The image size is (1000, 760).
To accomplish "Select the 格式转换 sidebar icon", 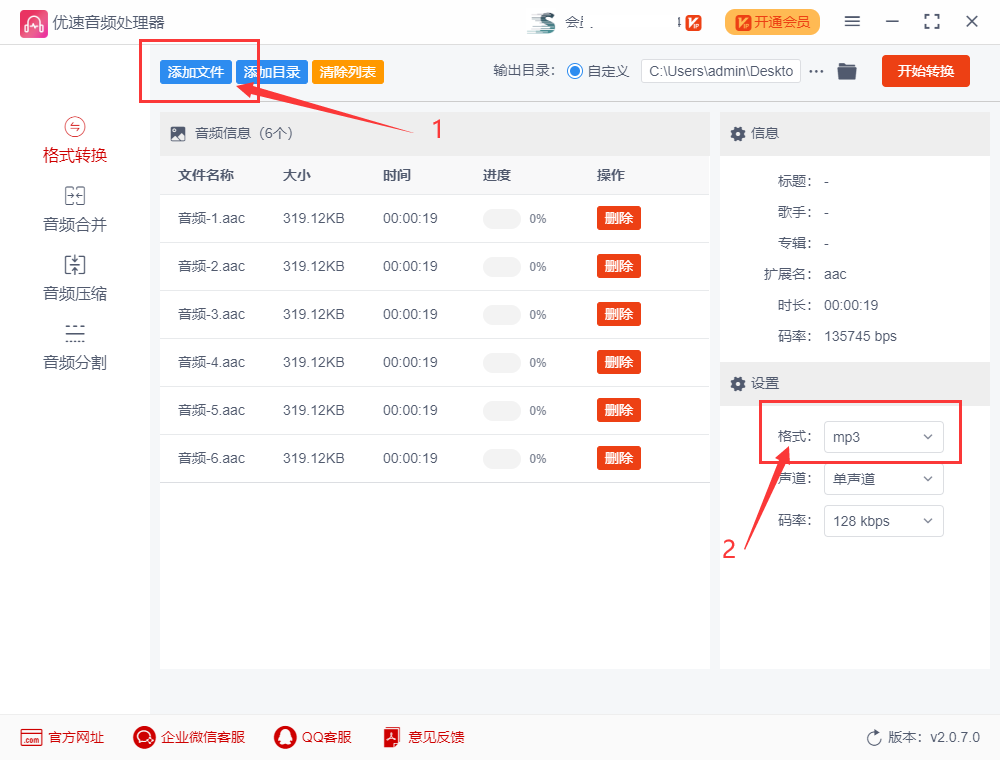I will pos(73,139).
